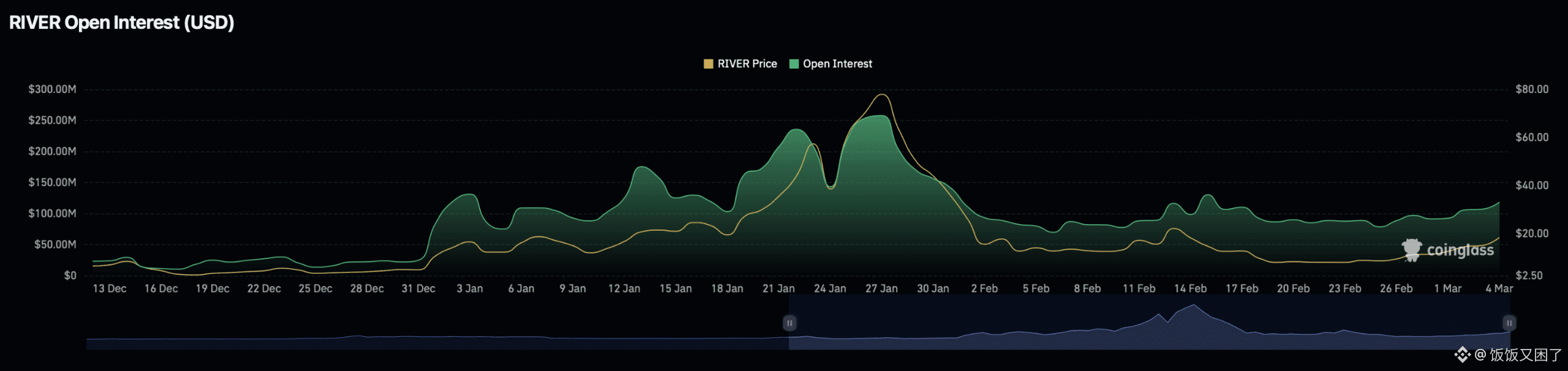Screen dimensions: 1568x371
Task: Click the 8 Feb date label
Action: pyautogui.click(x=1087, y=288)
